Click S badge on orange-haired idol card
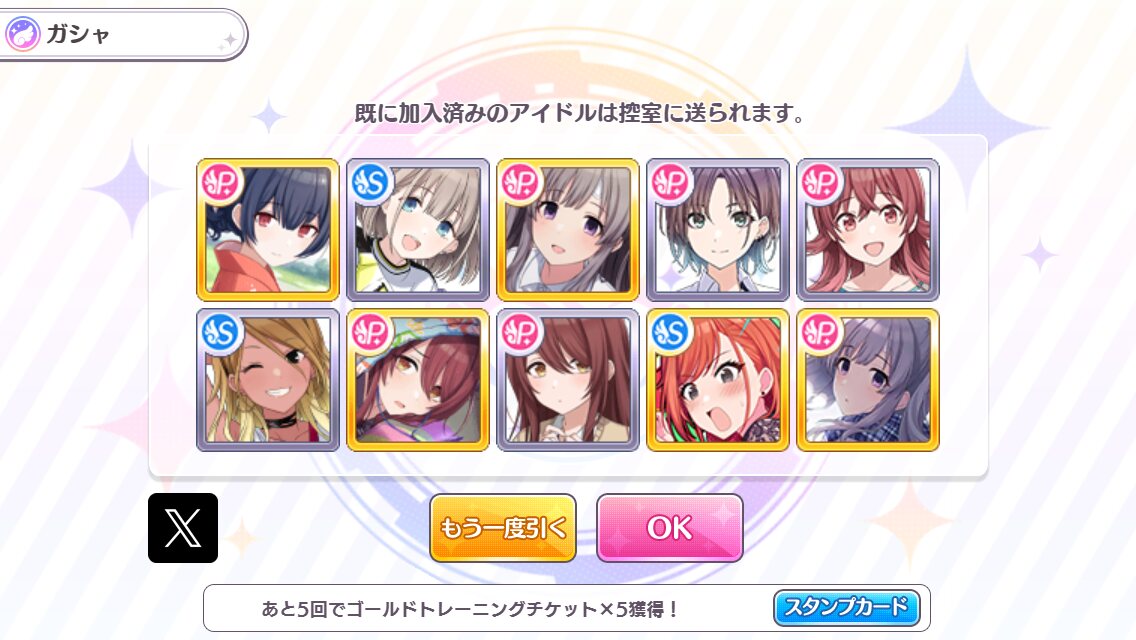Screen dimensions: 1136x640 (x=671, y=333)
